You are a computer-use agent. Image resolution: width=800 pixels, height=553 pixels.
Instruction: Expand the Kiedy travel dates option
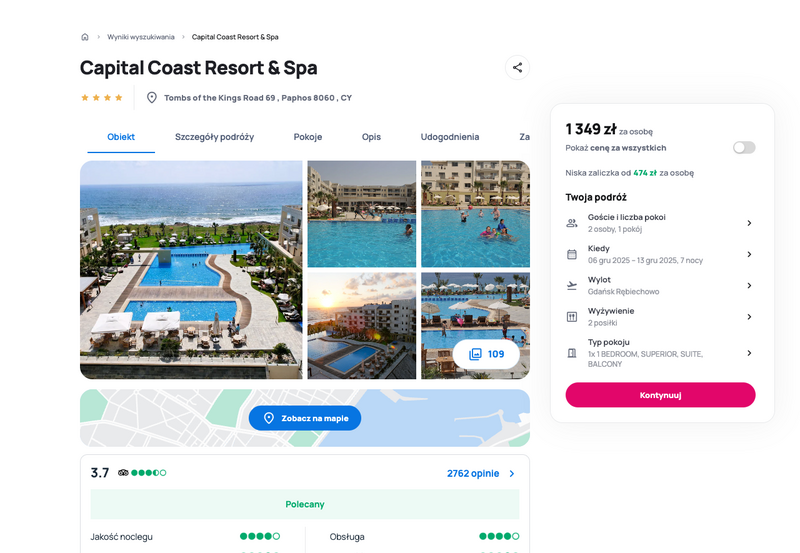[x=660, y=254]
